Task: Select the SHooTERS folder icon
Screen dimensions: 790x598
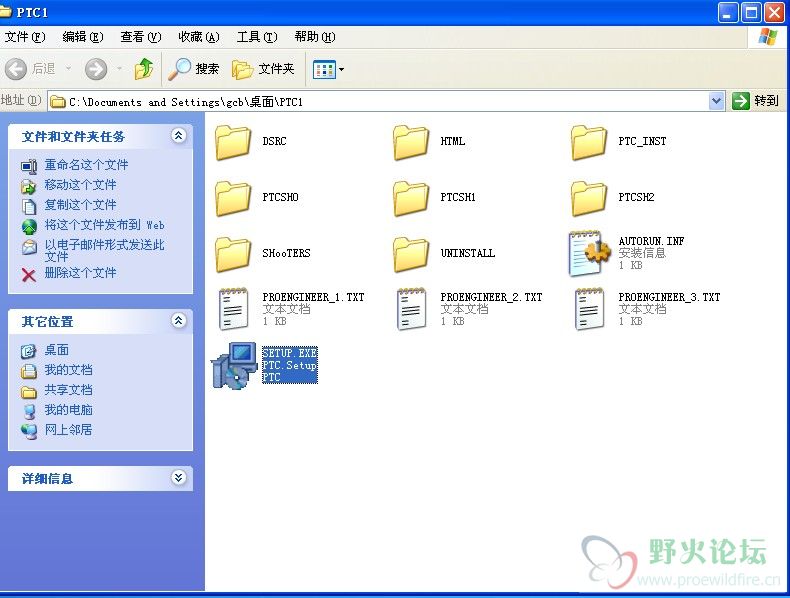Action: [x=233, y=254]
